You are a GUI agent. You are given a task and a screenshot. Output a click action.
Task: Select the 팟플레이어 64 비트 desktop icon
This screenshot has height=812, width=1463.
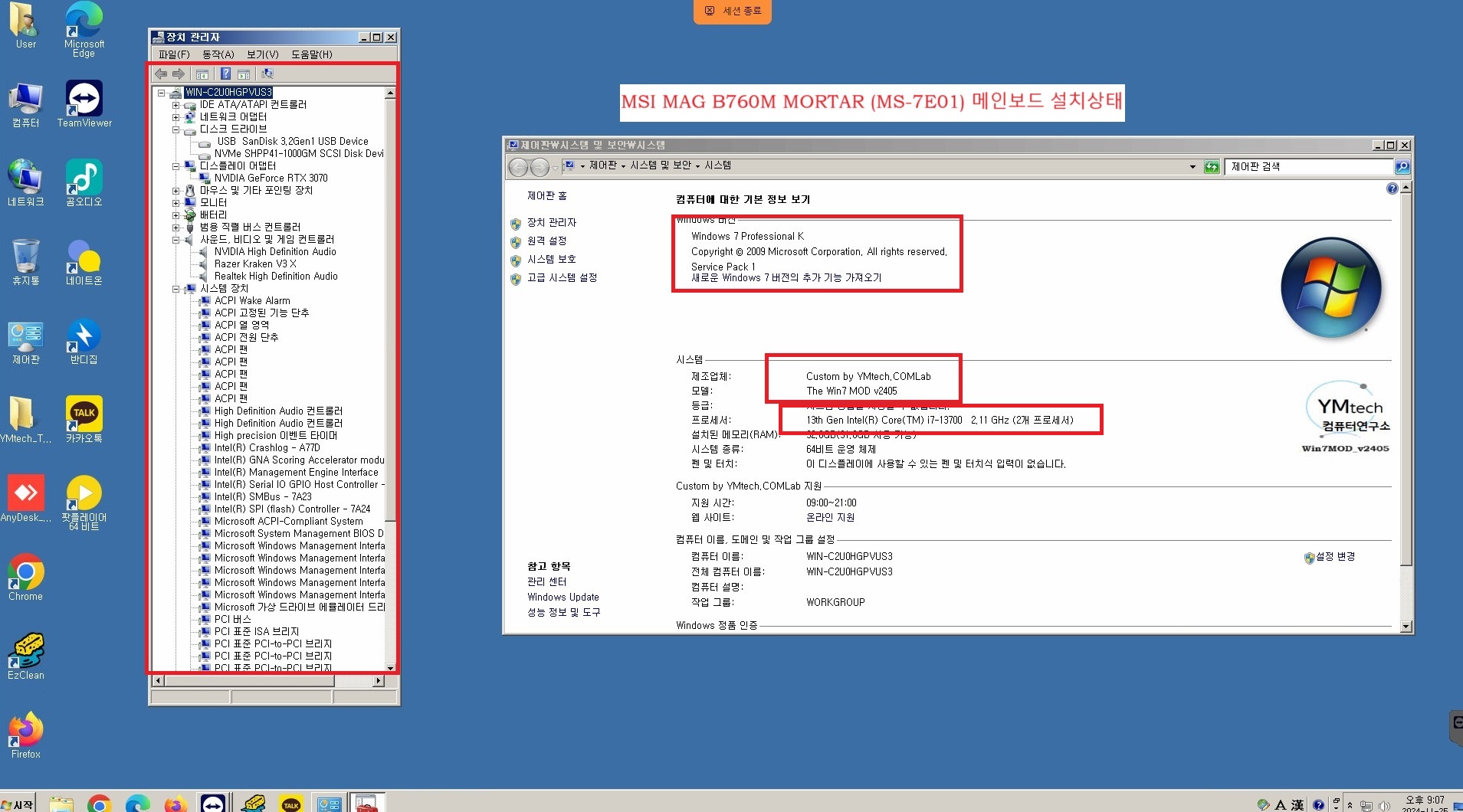pyautogui.click(x=84, y=503)
